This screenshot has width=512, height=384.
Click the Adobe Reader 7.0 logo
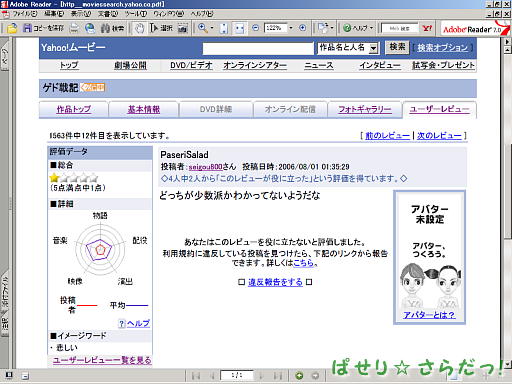[x=475, y=29]
